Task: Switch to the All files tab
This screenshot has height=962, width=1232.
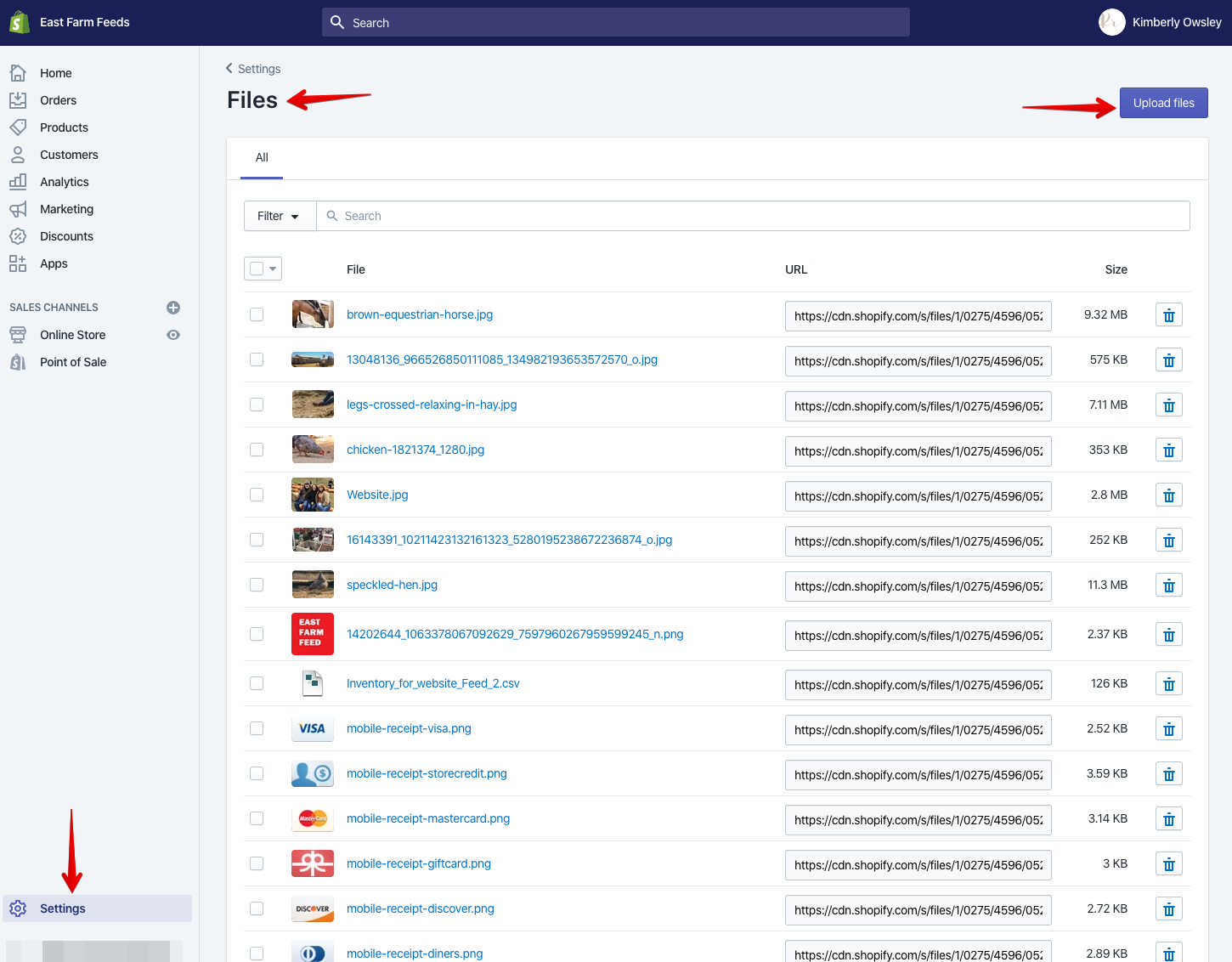Action: tap(261, 157)
